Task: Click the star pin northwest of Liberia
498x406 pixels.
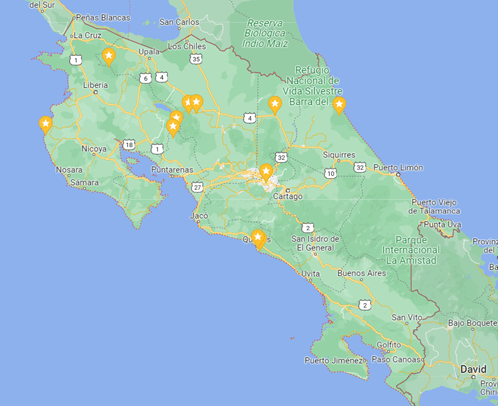Action: tap(109, 57)
